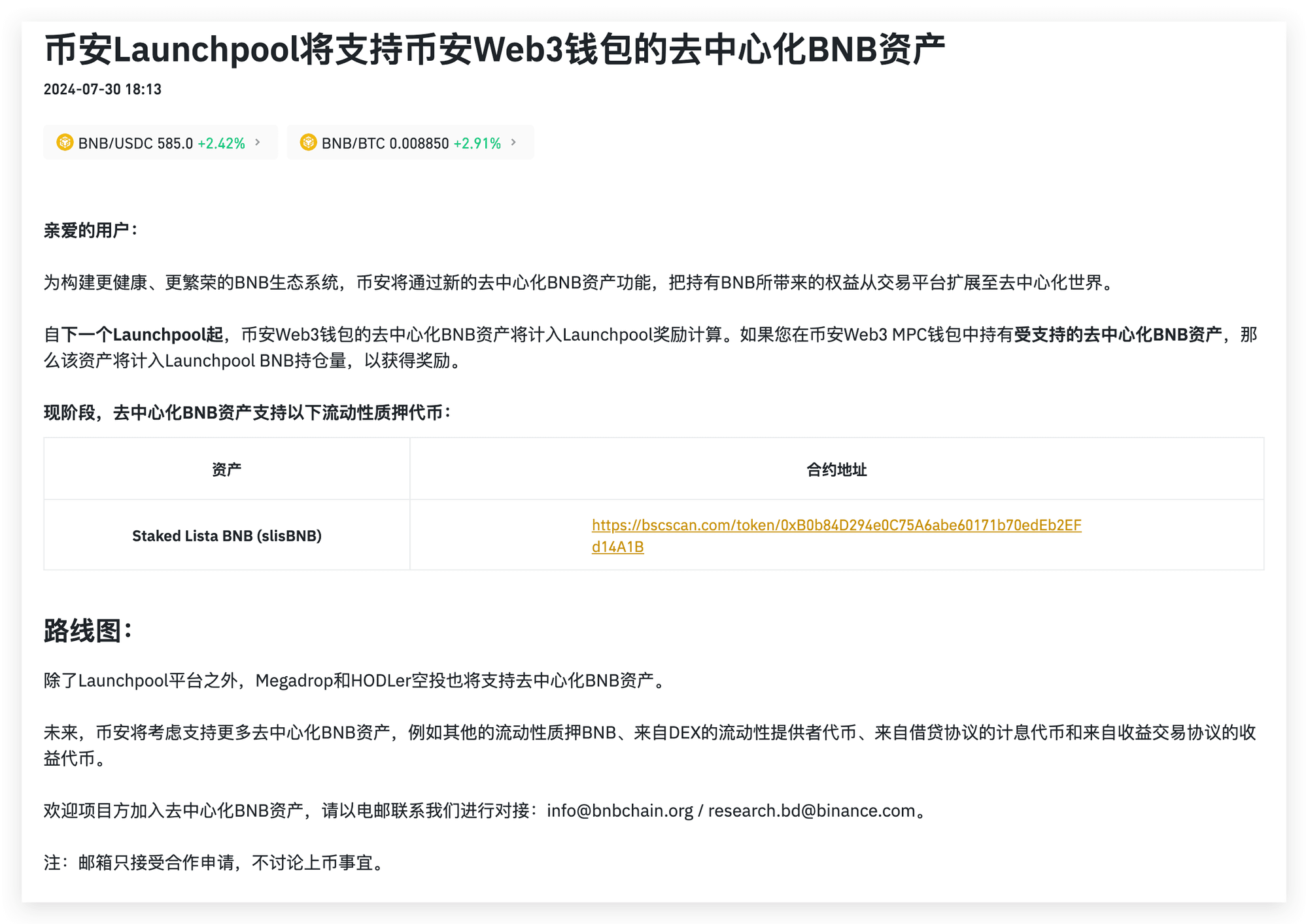Click the paragraph starting 未来，币安将考虑
This screenshot has height=924, width=1308.
click(650, 745)
